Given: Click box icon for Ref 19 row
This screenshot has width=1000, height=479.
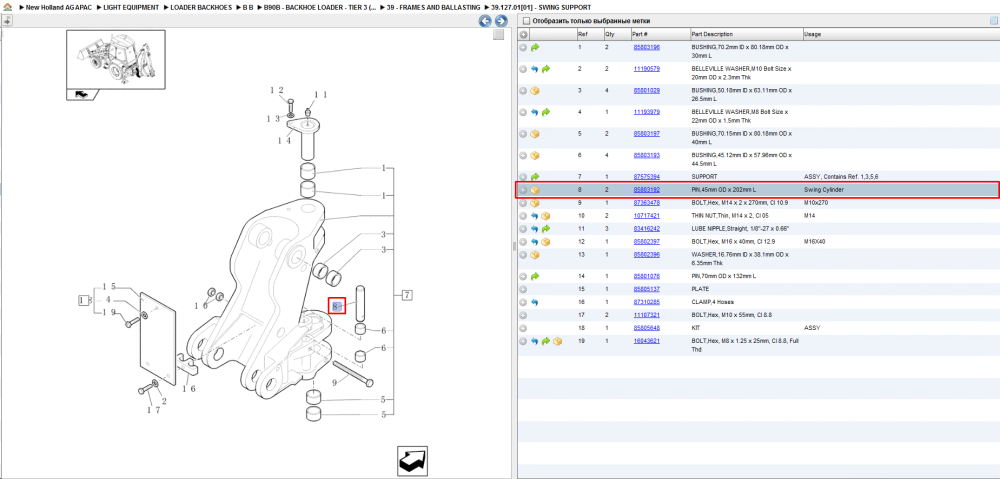Looking at the screenshot, I should [x=557, y=342].
